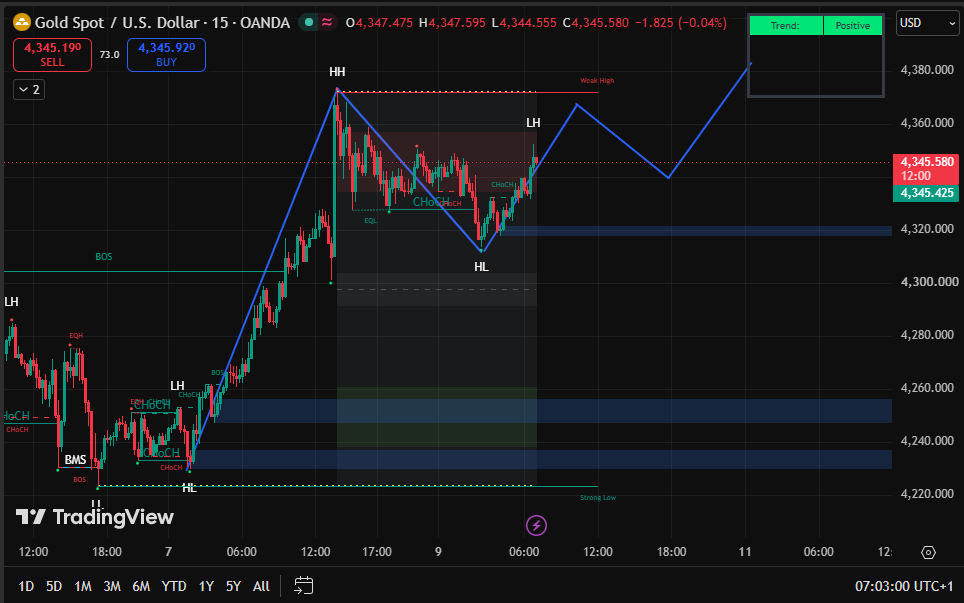Image resolution: width=964 pixels, height=603 pixels.
Task: Click the high value H4,347.595
Action: point(454,23)
